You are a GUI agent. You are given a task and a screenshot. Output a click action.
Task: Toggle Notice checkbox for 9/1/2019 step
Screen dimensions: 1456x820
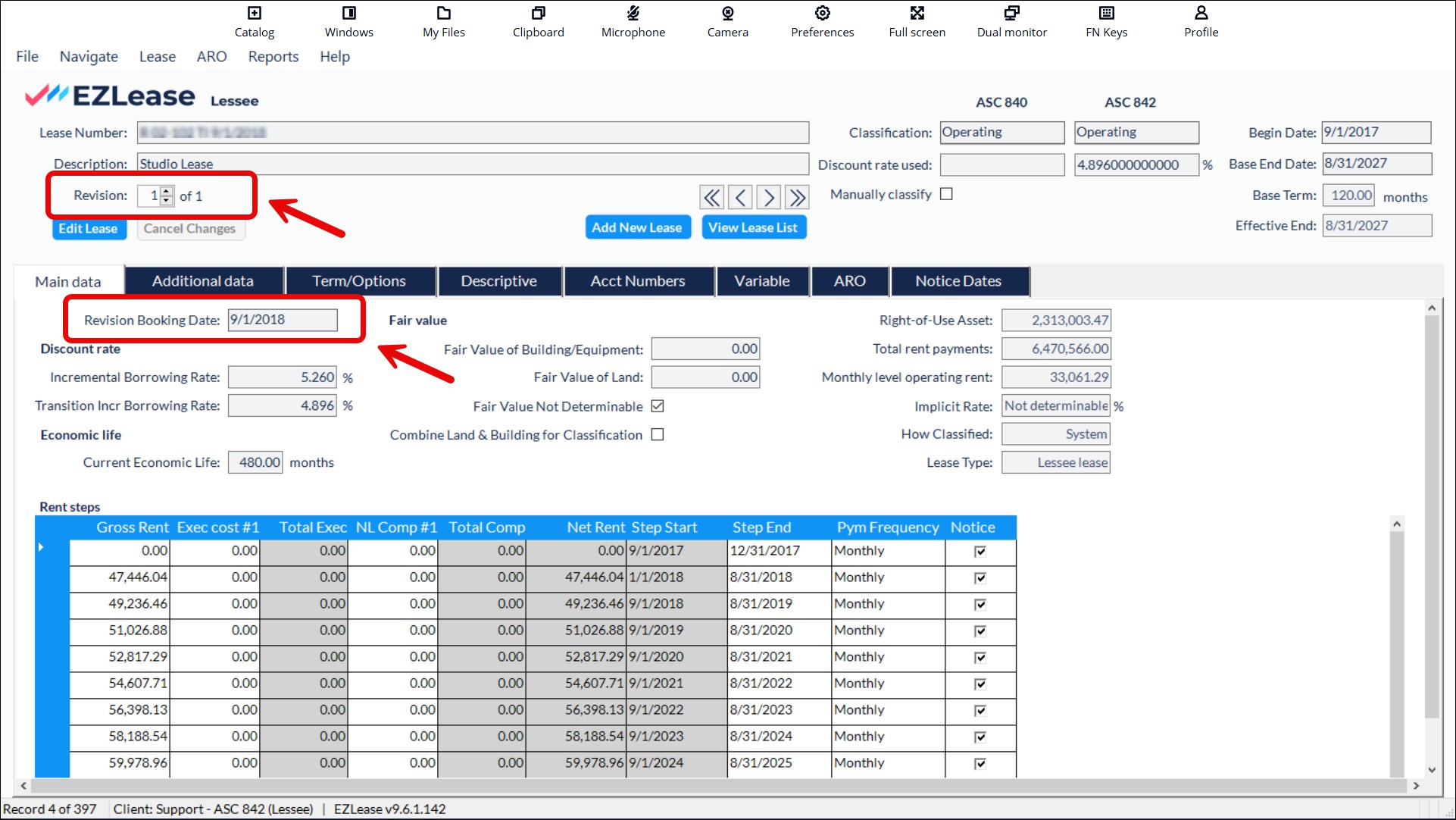[980, 631]
